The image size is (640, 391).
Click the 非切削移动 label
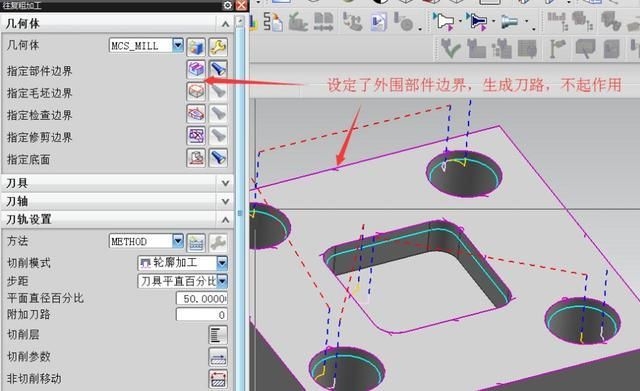(34, 379)
